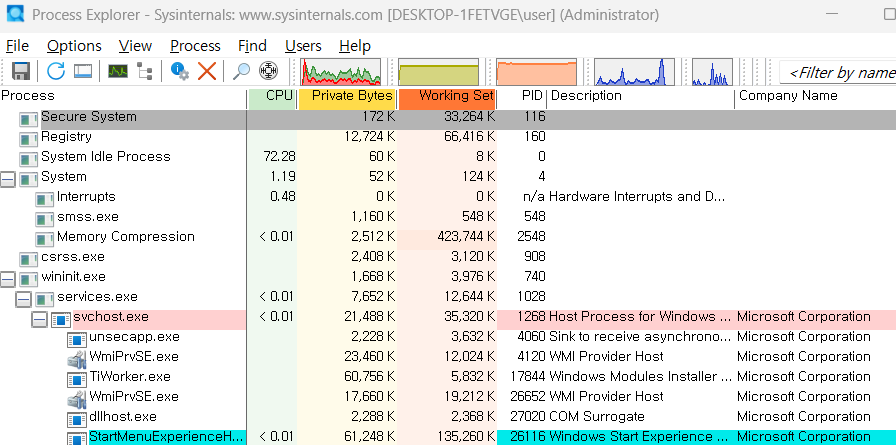Open Properties via the info gear icon
The width and height of the screenshot is (896, 445).
pos(180,71)
